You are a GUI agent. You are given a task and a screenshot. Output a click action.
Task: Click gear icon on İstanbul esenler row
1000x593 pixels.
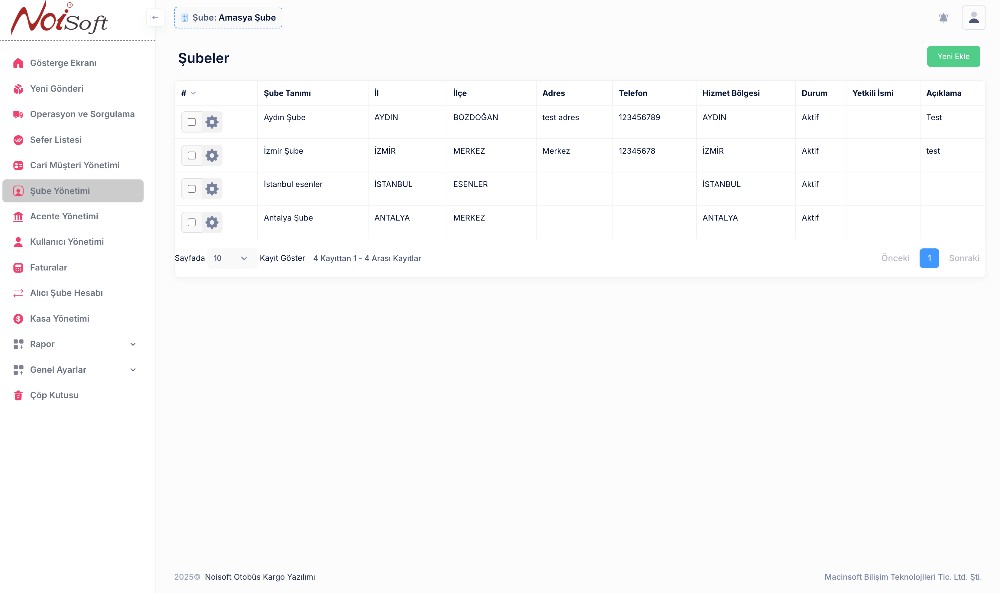(212, 189)
